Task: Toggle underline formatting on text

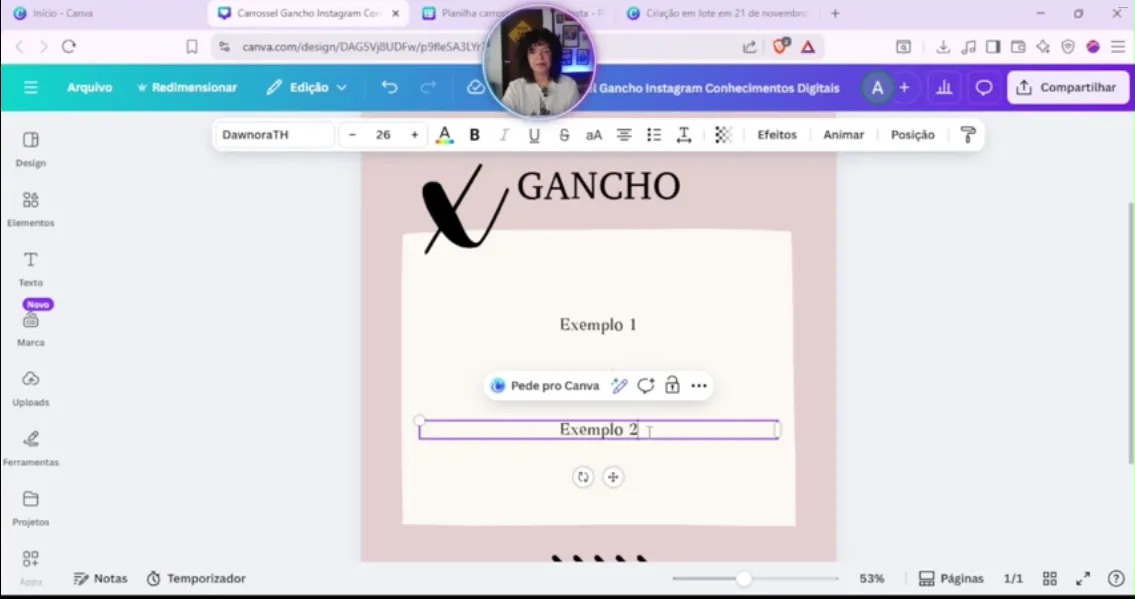Action: (x=534, y=135)
